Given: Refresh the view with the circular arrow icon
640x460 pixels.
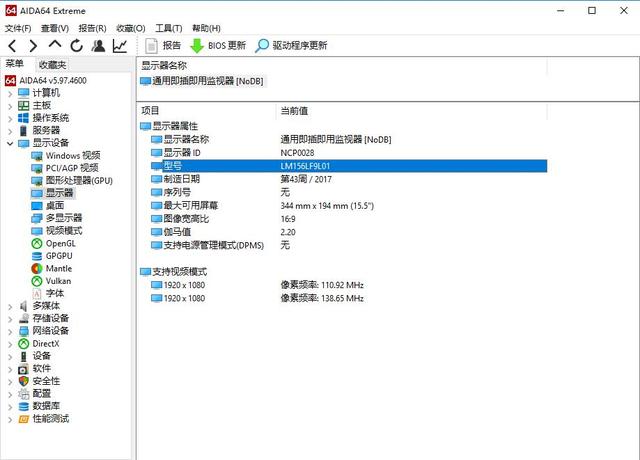Looking at the screenshot, I should click(x=76, y=46).
